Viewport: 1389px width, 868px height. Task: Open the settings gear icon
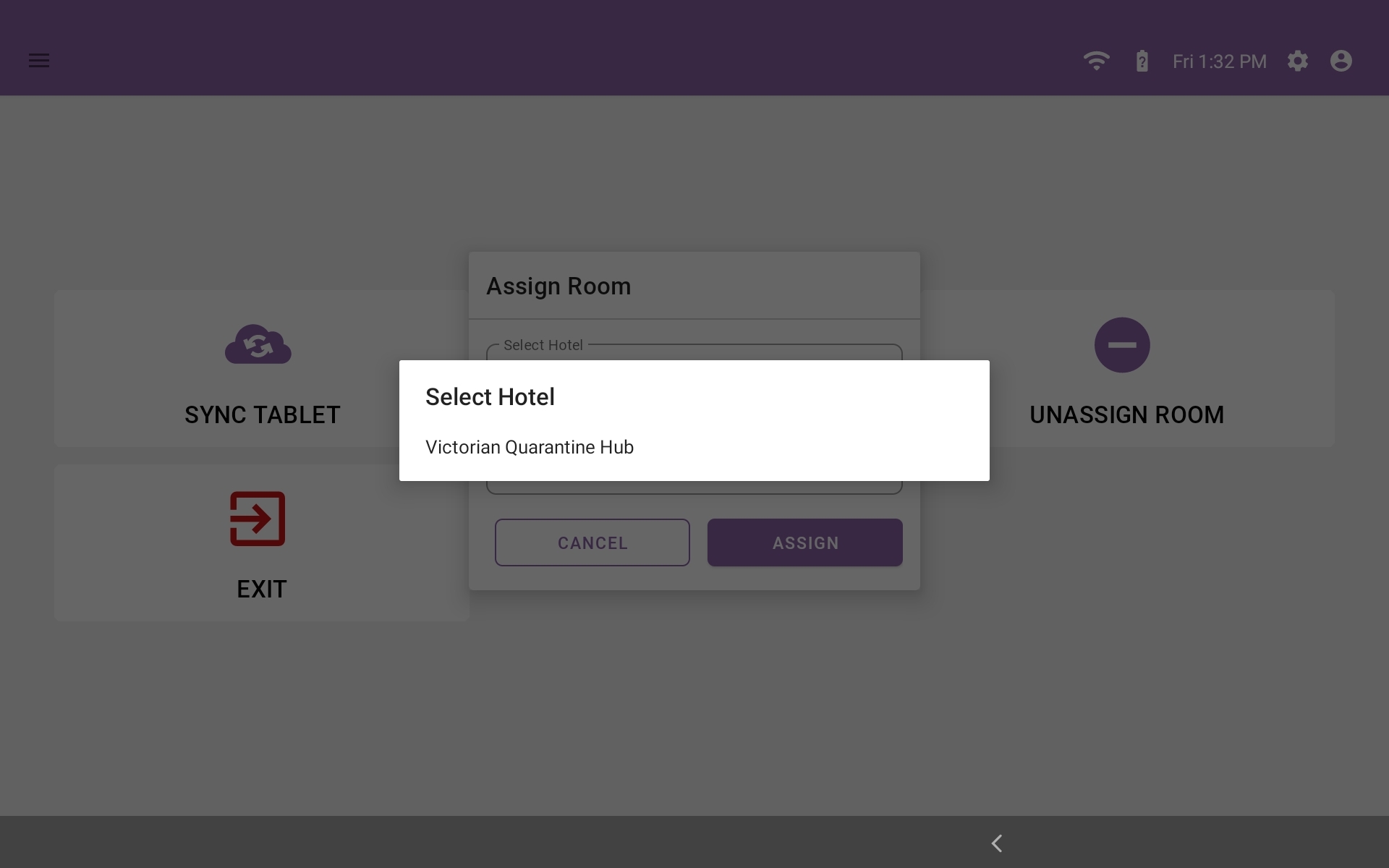pos(1298,61)
